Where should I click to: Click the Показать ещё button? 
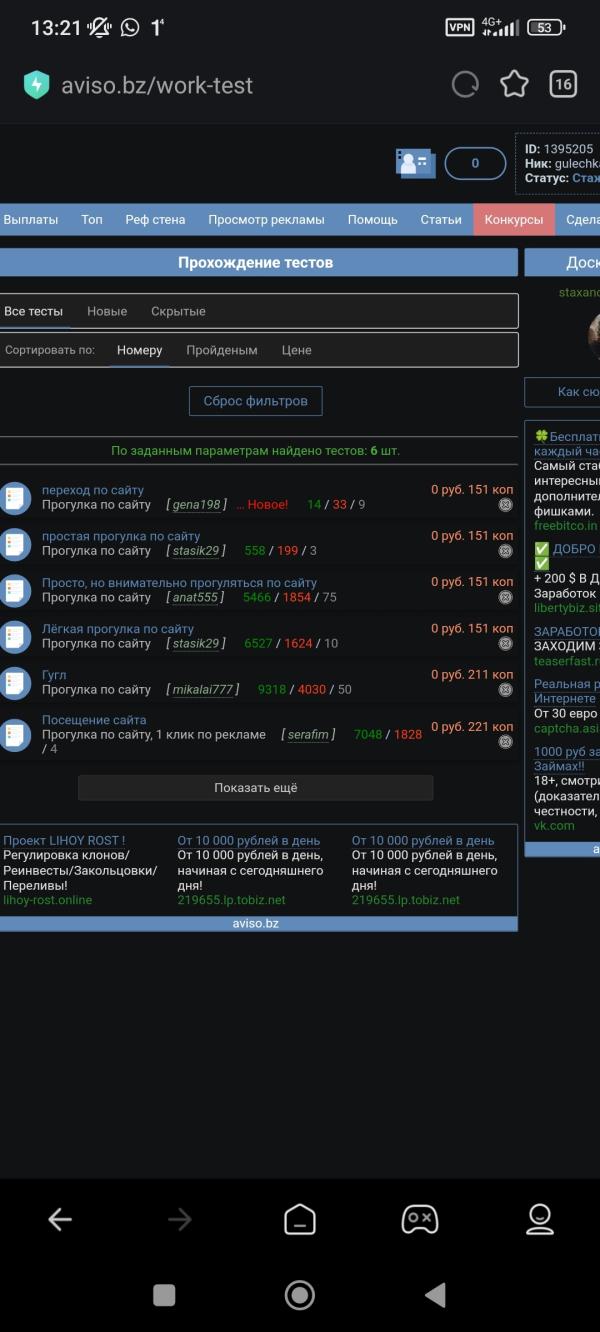256,788
